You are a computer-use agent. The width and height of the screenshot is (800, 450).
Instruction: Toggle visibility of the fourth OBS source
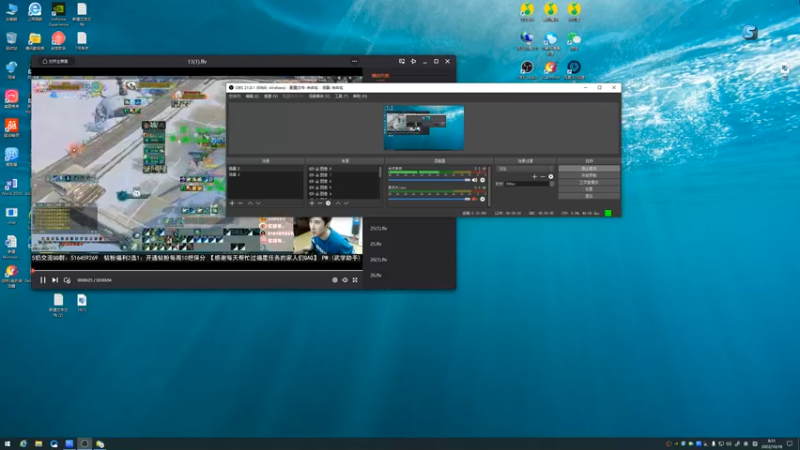[x=311, y=188]
